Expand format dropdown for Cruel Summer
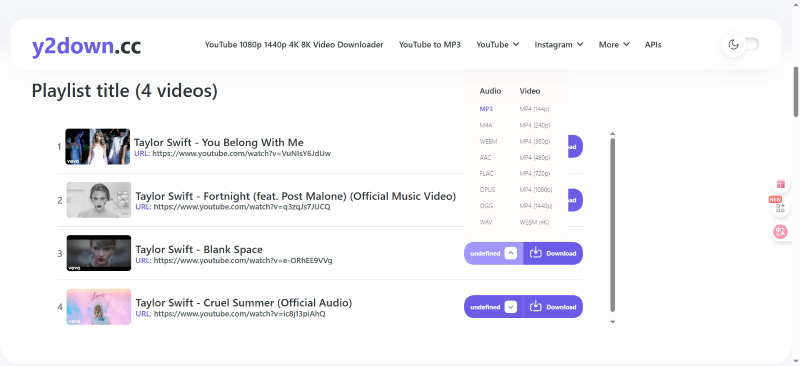This screenshot has width=800, height=366. (511, 307)
